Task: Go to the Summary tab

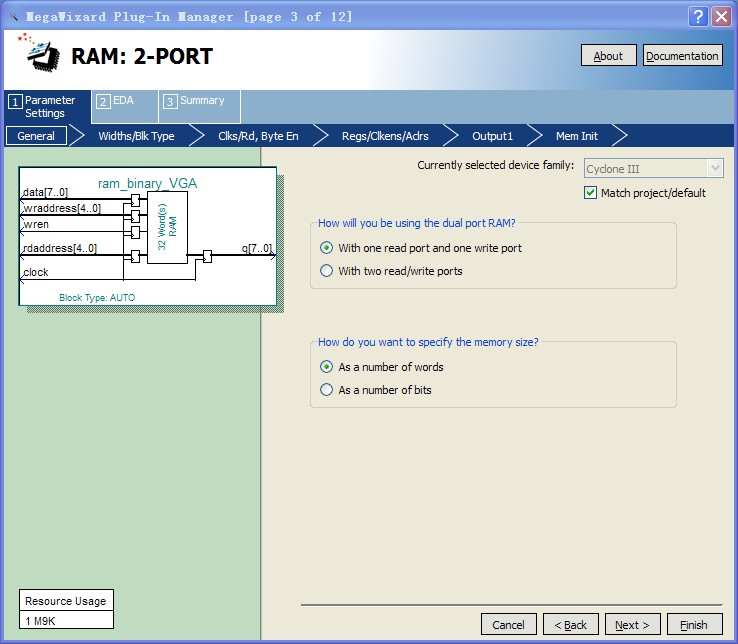Action: [x=200, y=106]
